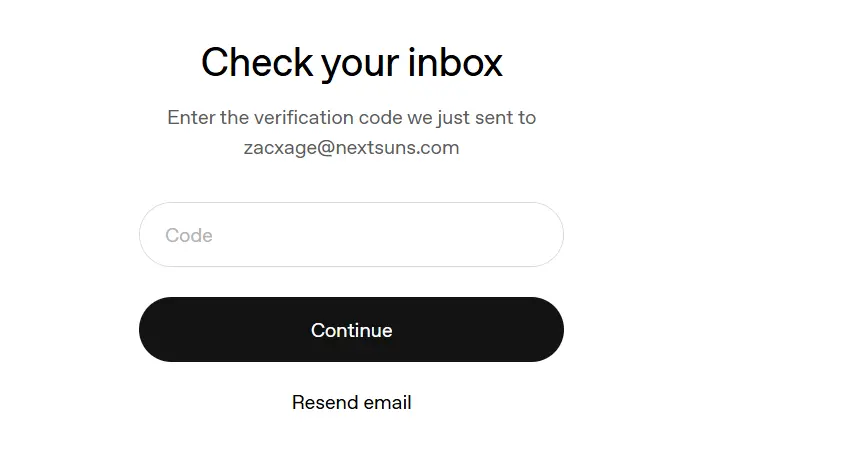Viewport: 858px width, 466px height.
Task: Activate the dark pill-shaped Continue button
Action: tap(351, 329)
